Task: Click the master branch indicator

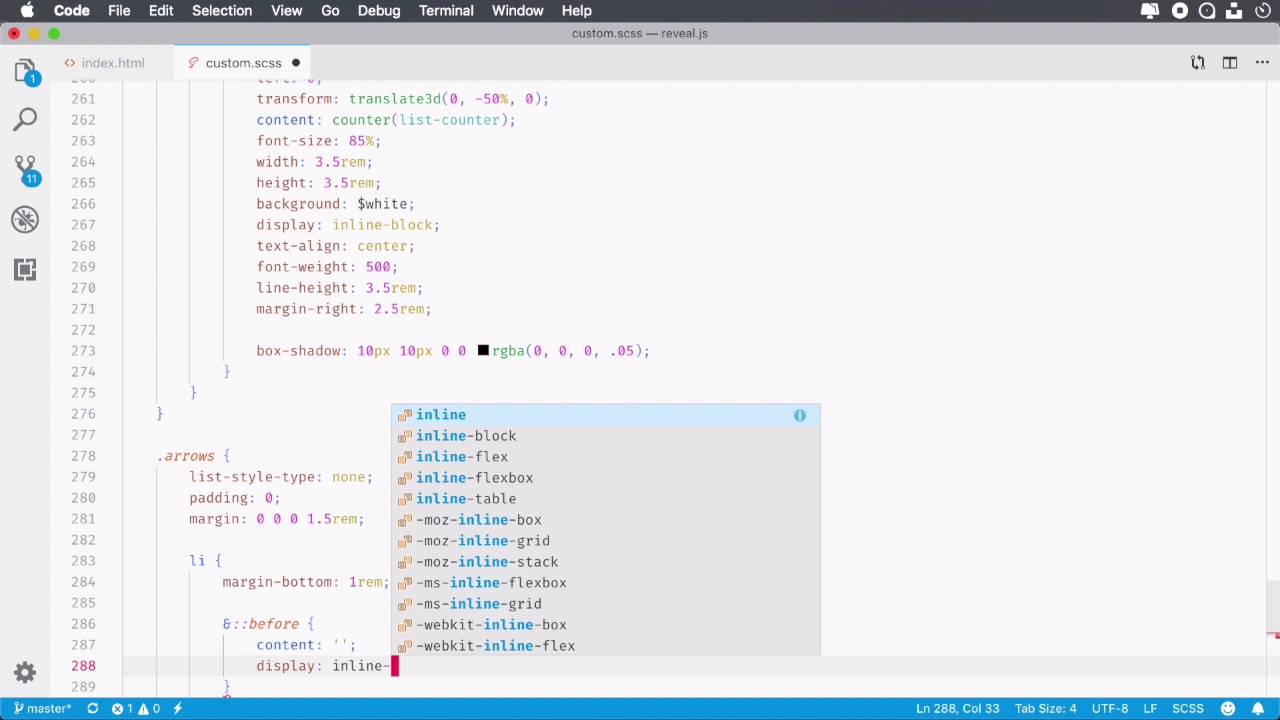Action: click(x=41, y=708)
